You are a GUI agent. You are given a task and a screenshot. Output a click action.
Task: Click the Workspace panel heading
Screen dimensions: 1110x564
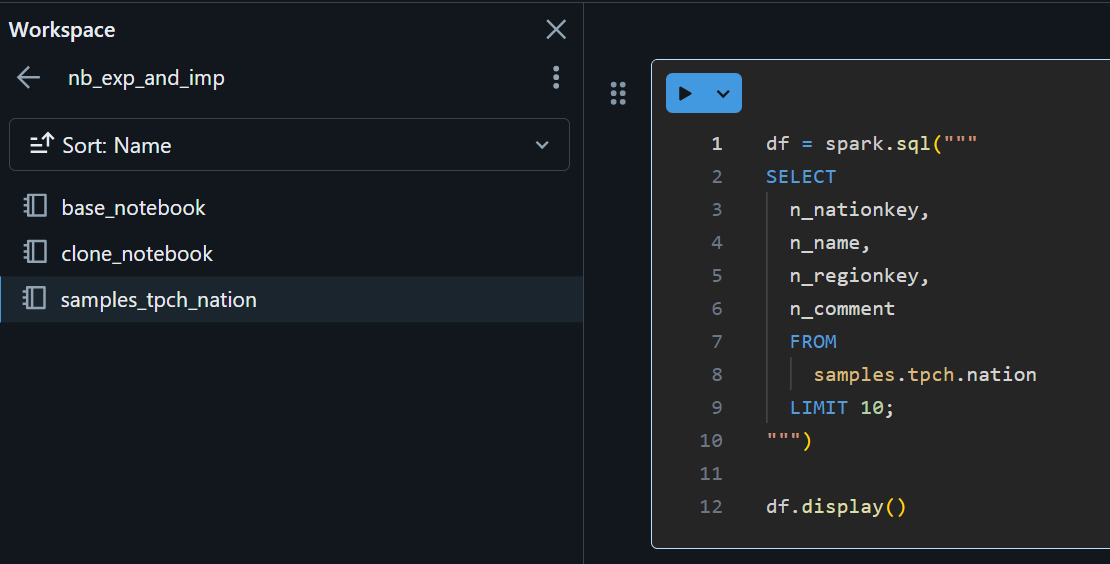click(x=62, y=30)
